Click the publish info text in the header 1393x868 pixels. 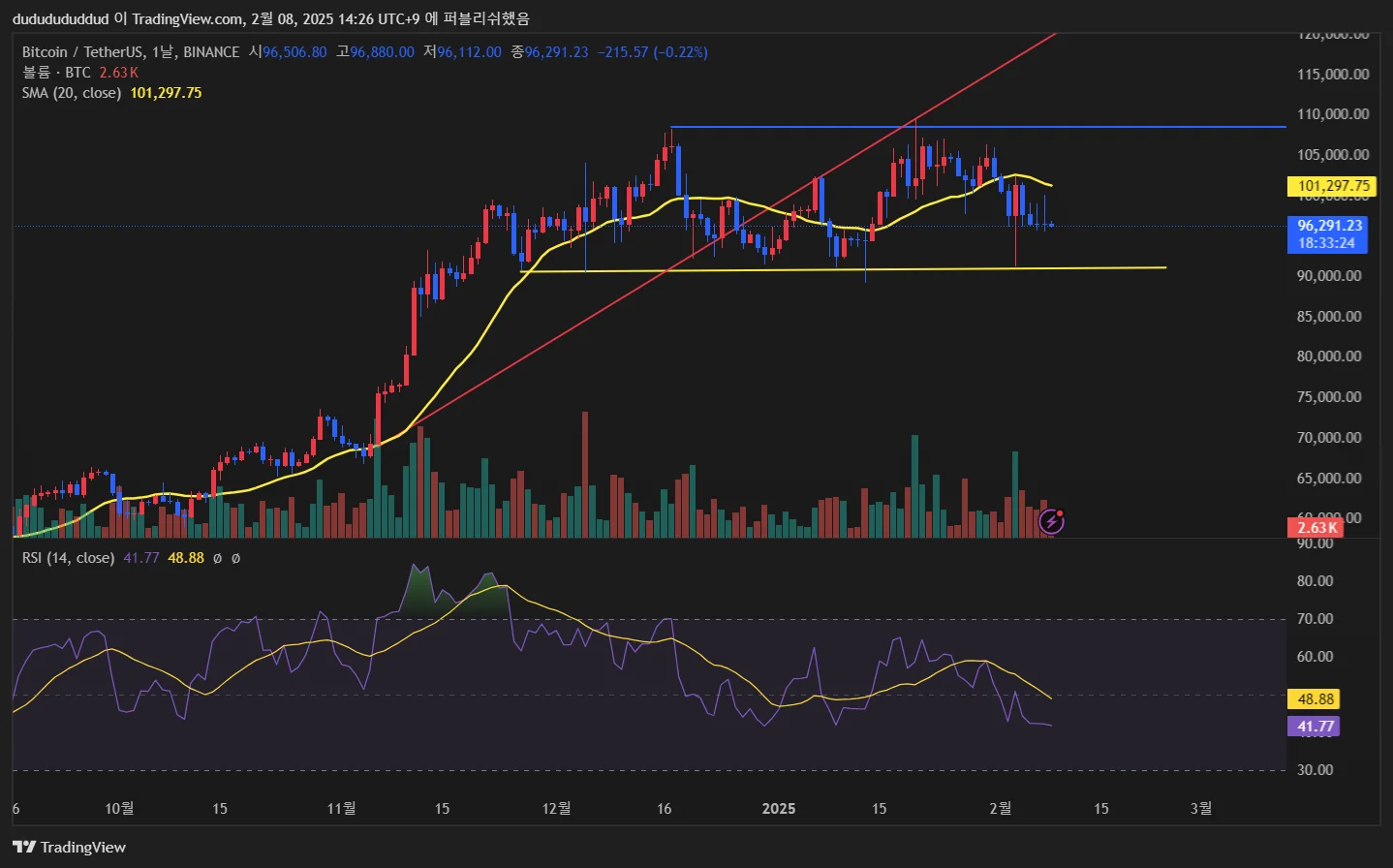pos(271,18)
